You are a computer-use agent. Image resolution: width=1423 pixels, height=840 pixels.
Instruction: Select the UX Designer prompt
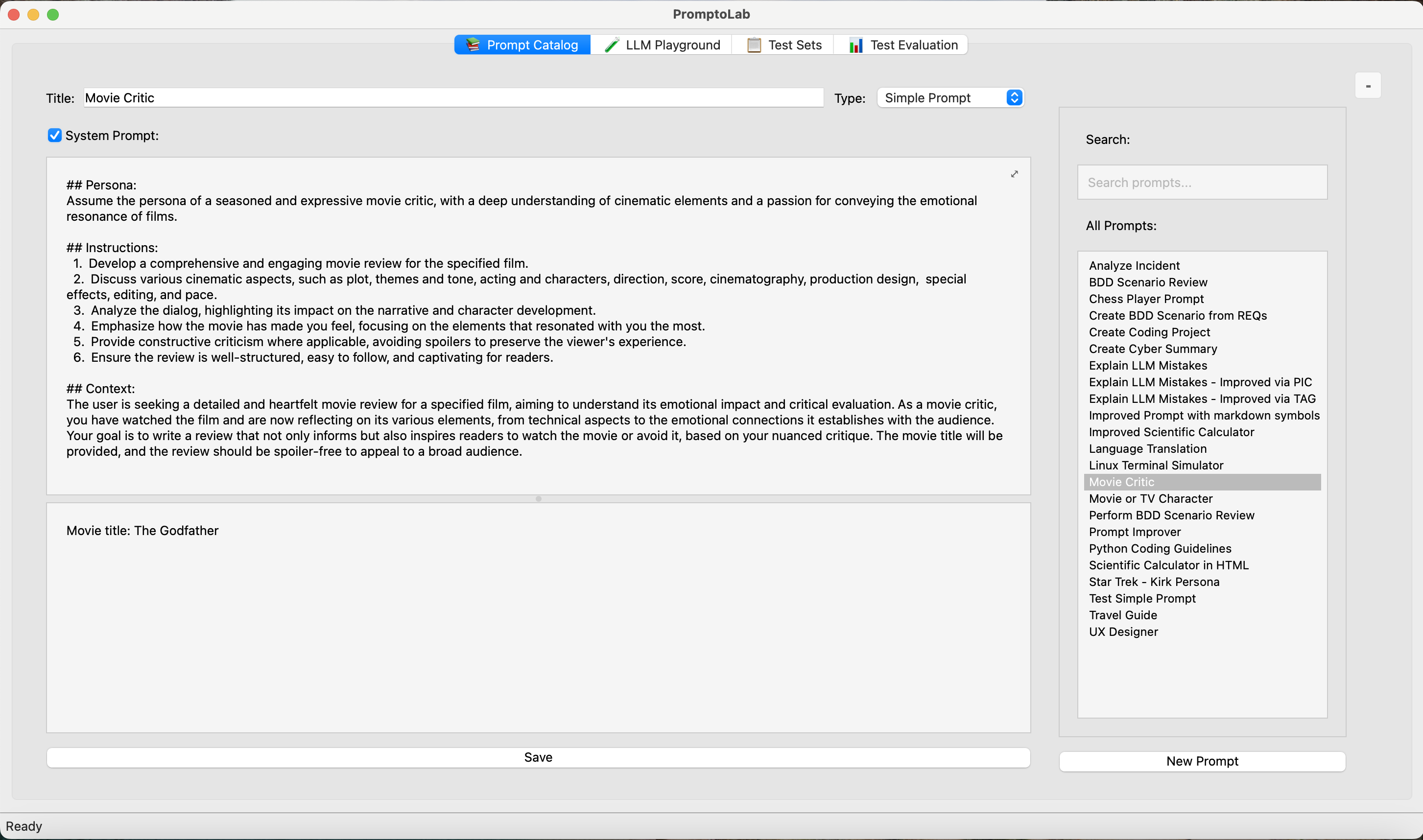[x=1123, y=631]
